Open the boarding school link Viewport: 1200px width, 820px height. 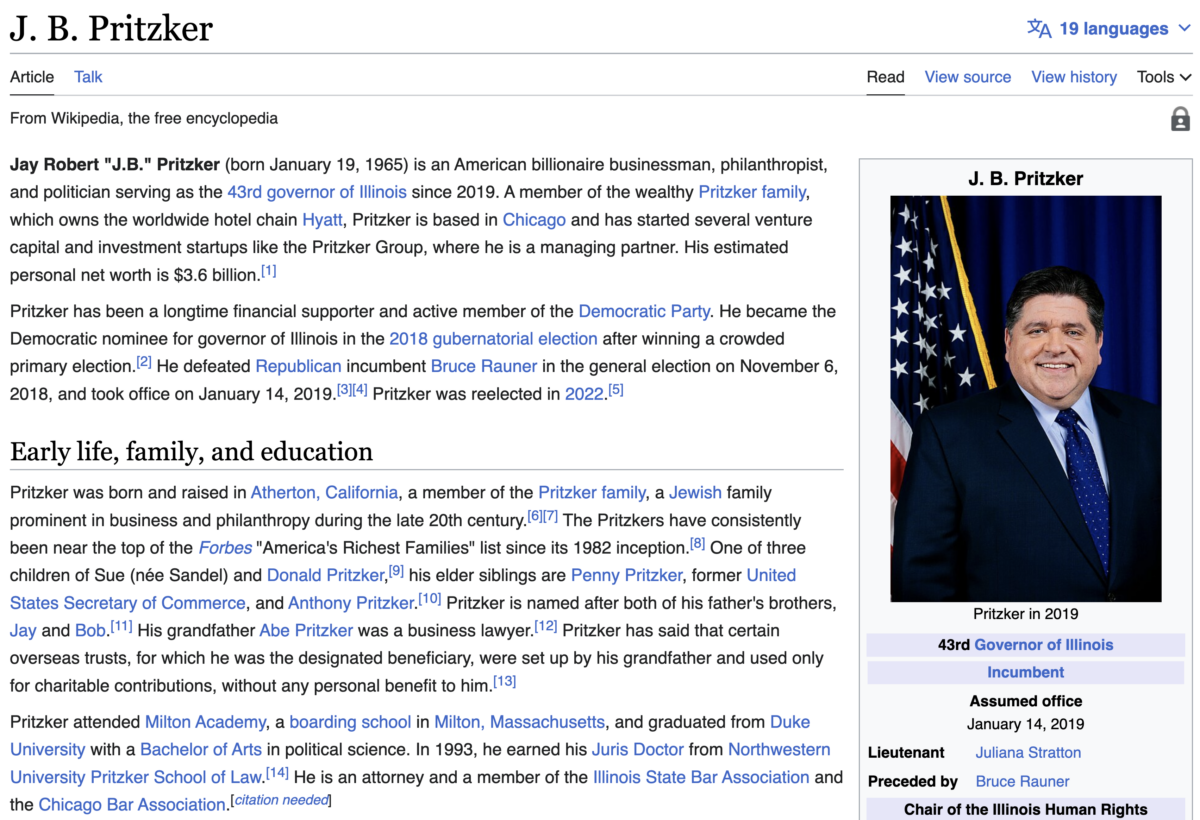[x=350, y=722]
